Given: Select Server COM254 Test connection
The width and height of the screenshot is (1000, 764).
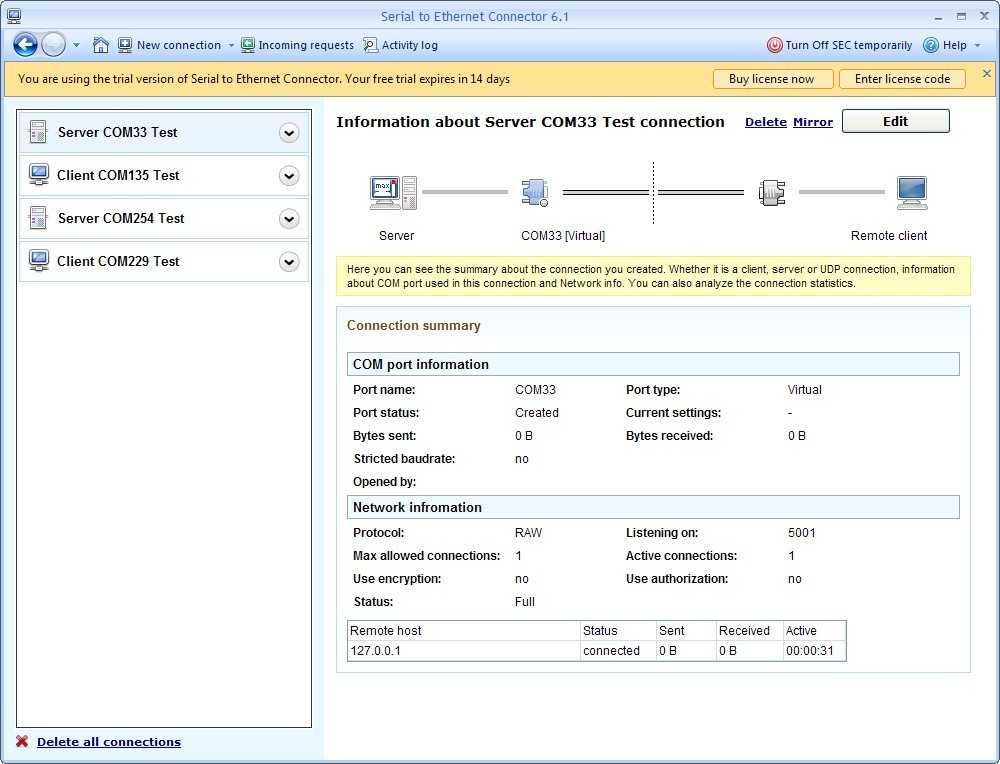Looking at the screenshot, I should tap(164, 218).
